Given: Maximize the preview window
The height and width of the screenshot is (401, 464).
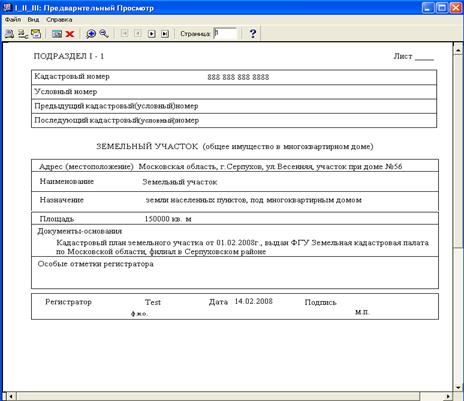Looking at the screenshot, I should pyautogui.click(x=442, y=8).
